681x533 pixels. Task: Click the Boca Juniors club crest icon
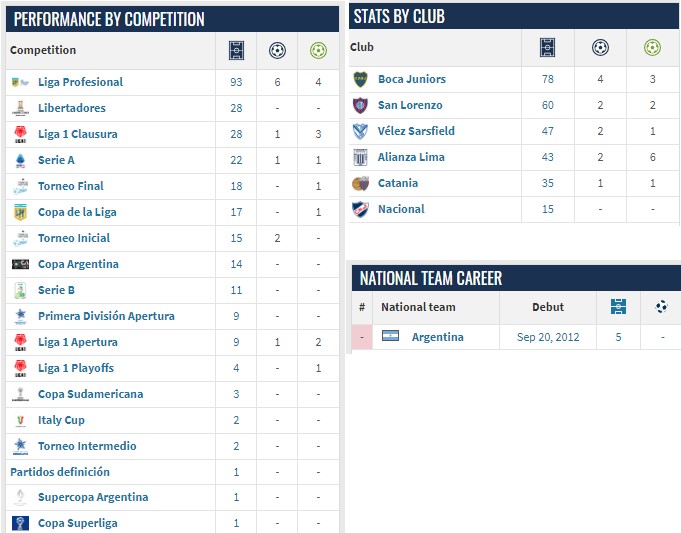(x=360, y=79)
